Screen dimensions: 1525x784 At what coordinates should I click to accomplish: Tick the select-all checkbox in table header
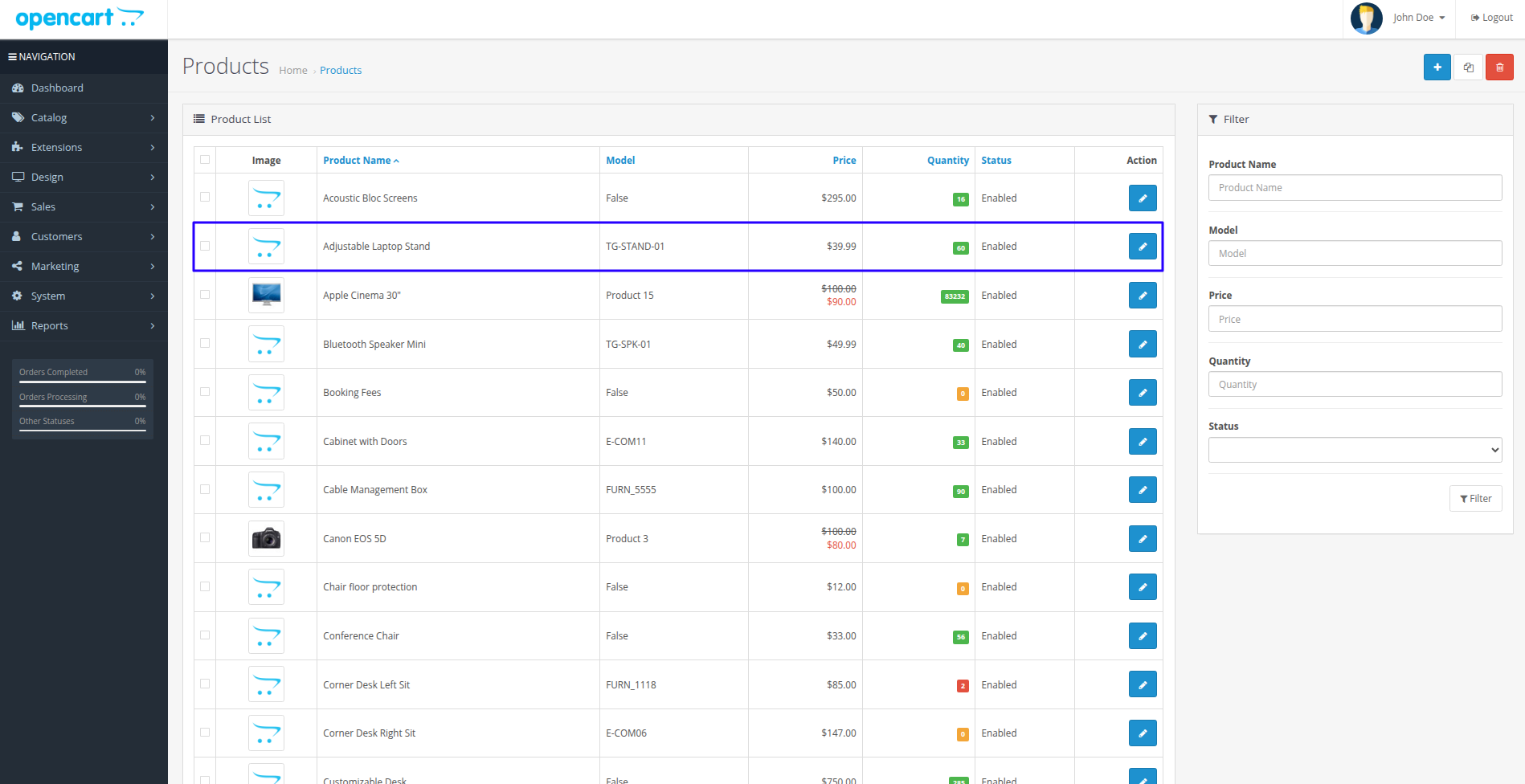[x=205, y=160]
